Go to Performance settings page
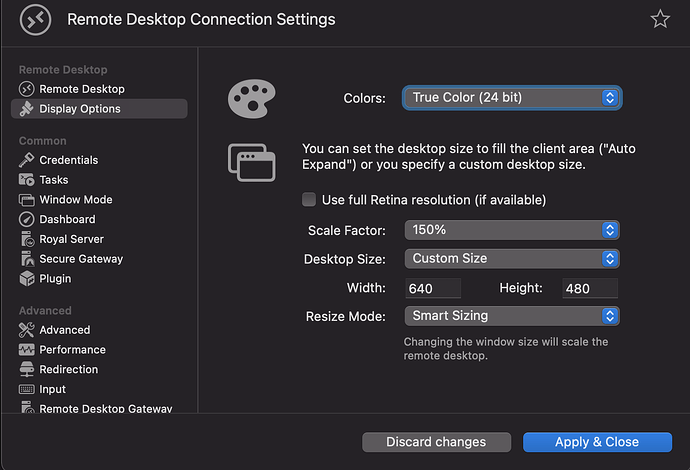 (72, 350)
